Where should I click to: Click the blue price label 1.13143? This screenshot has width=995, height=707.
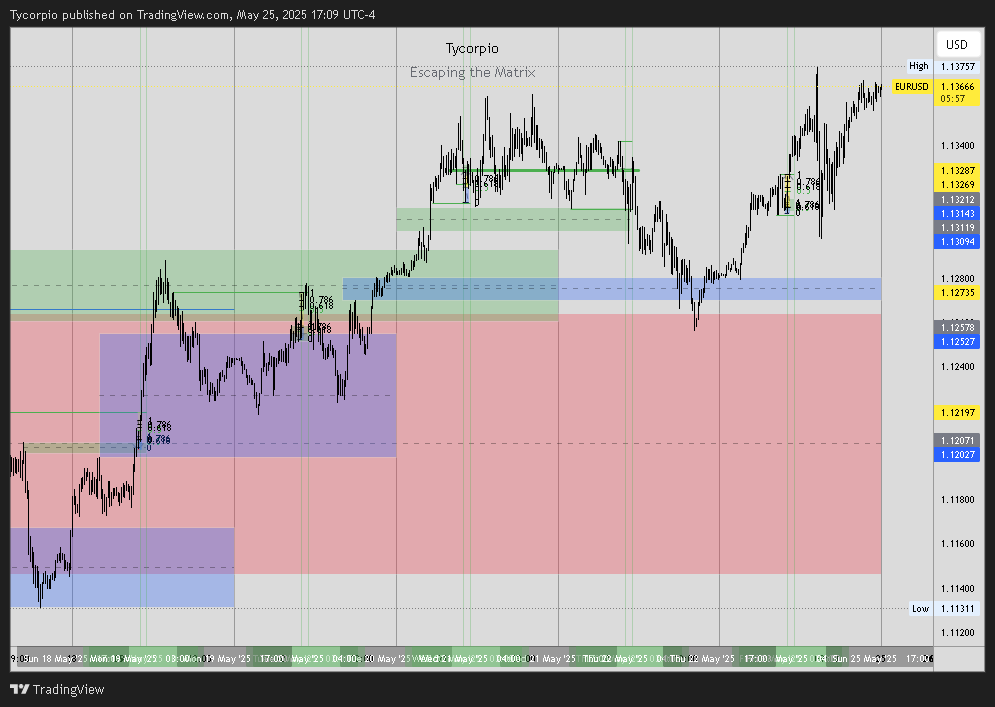(x=956, y=213)
